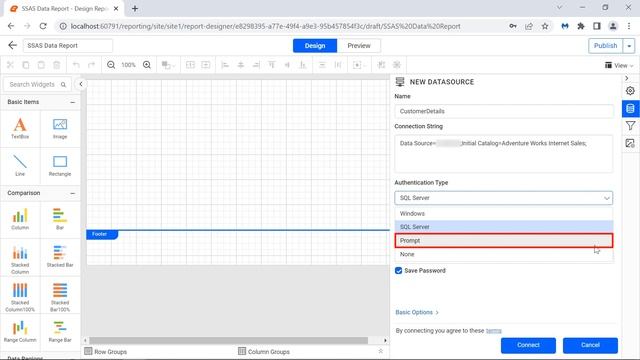Screen dimensions: 640x360
Task: Choose Windows authentication option
Action: [504, 213]
